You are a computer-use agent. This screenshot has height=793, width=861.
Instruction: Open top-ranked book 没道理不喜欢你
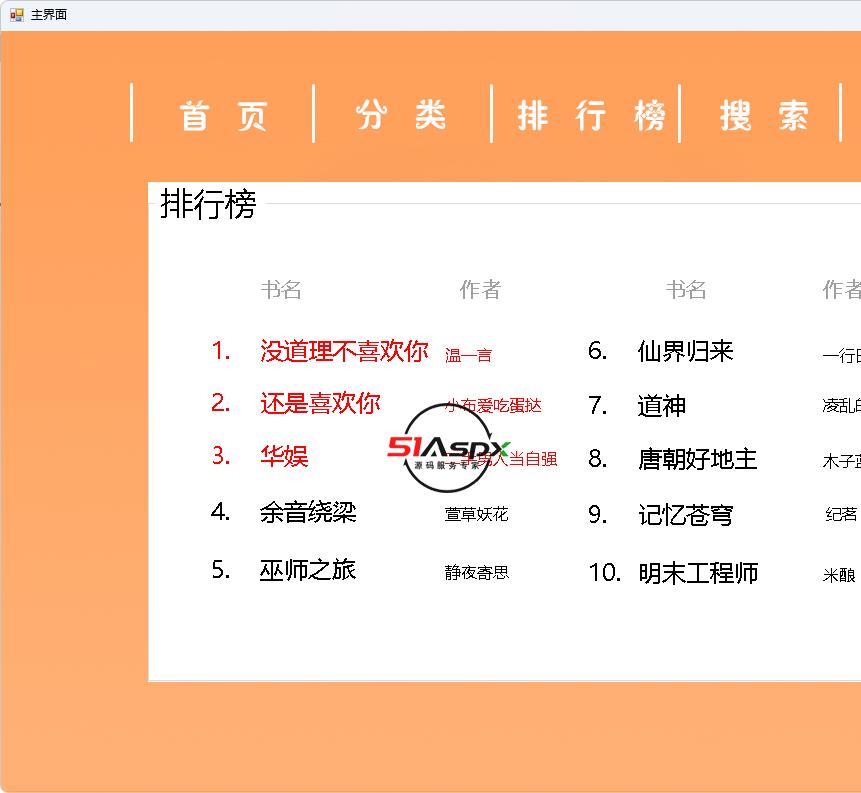343,351
